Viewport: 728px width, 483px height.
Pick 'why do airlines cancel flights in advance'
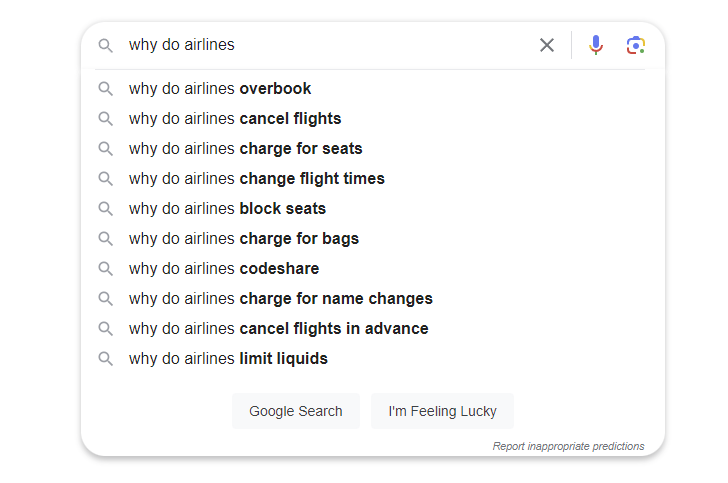coord(278,329)
